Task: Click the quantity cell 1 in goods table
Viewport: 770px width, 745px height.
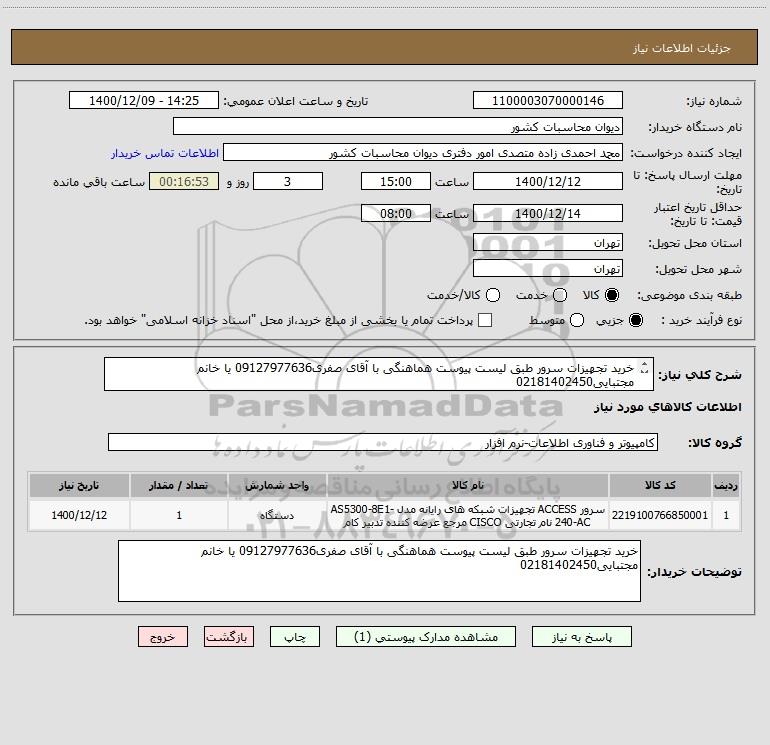Action: click(x=179, y=515)
